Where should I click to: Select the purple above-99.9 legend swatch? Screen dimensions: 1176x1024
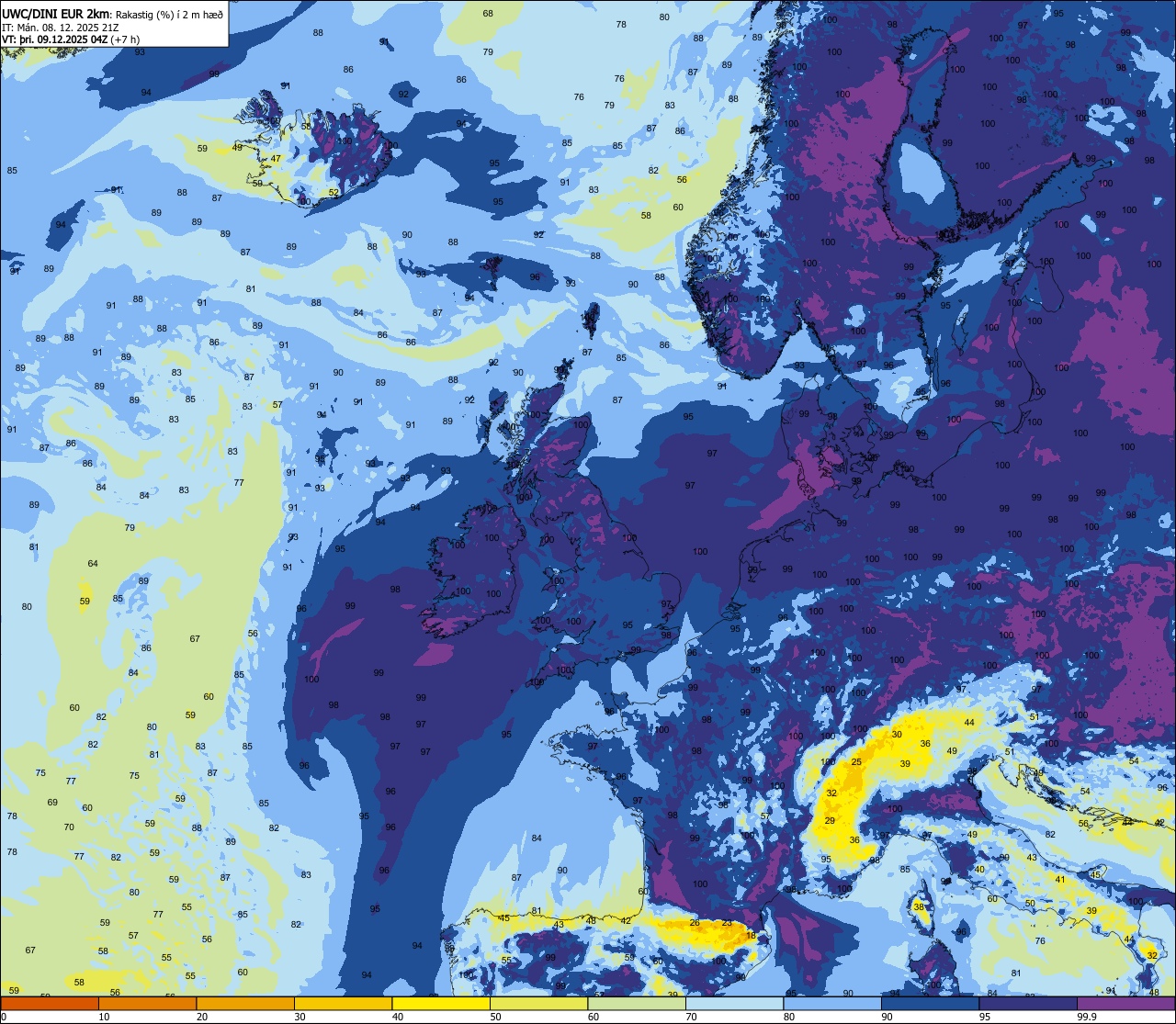(x=1125, y=1003)
